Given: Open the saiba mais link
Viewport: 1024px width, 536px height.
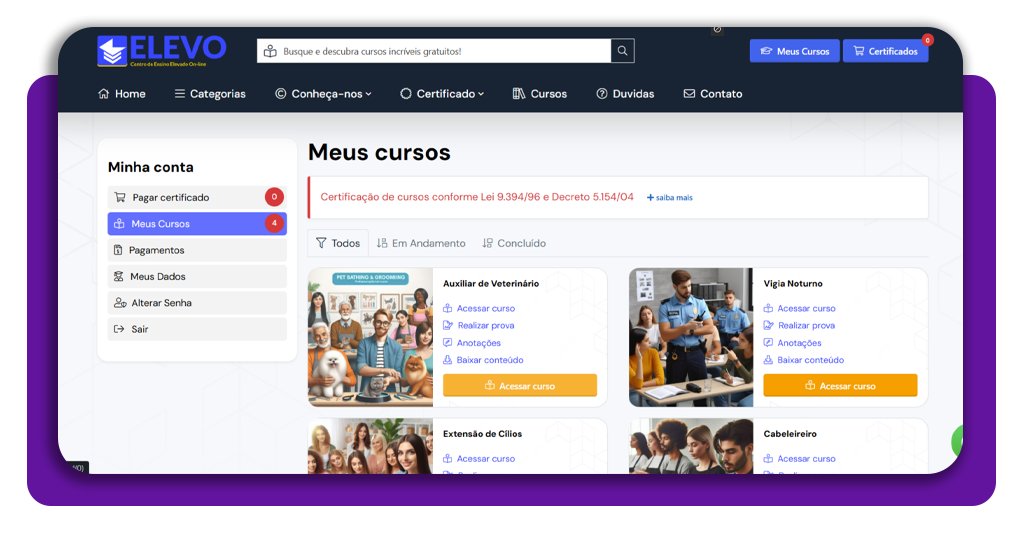Looking at the screenshot, I should (x=670, y=198).
